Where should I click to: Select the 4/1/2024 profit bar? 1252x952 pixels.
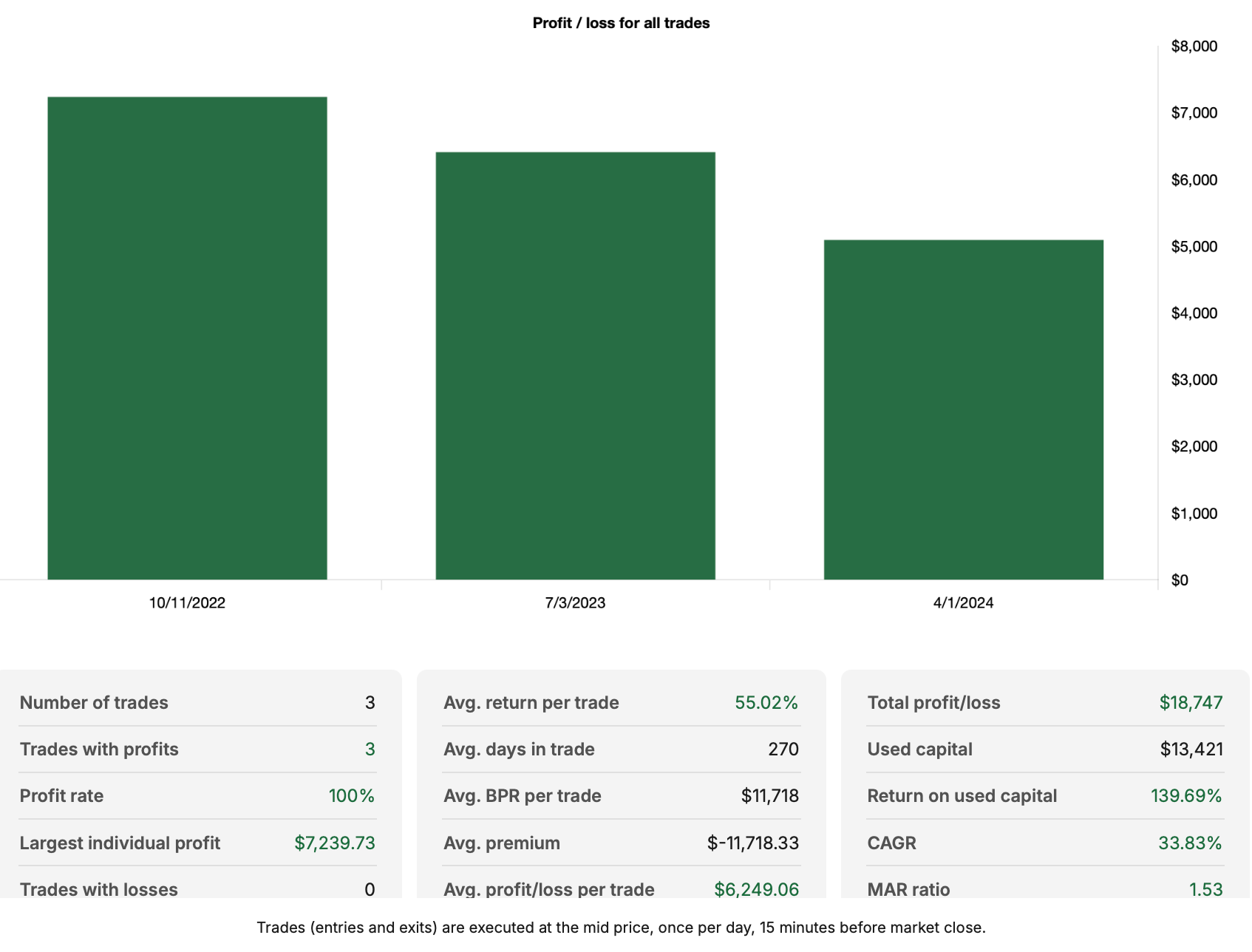(962, 407)
